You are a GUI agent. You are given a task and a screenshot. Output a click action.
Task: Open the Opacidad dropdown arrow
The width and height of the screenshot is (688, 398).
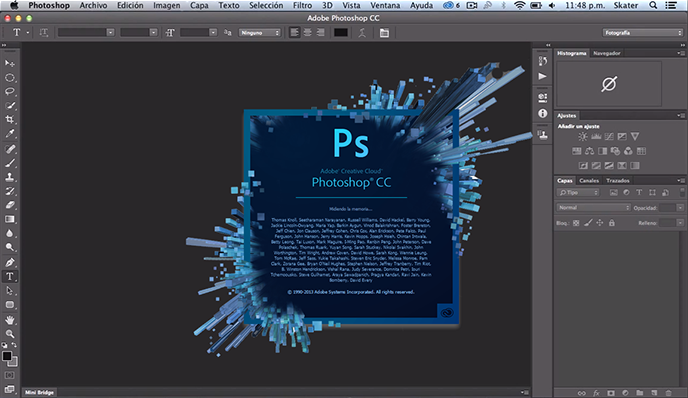680,208
